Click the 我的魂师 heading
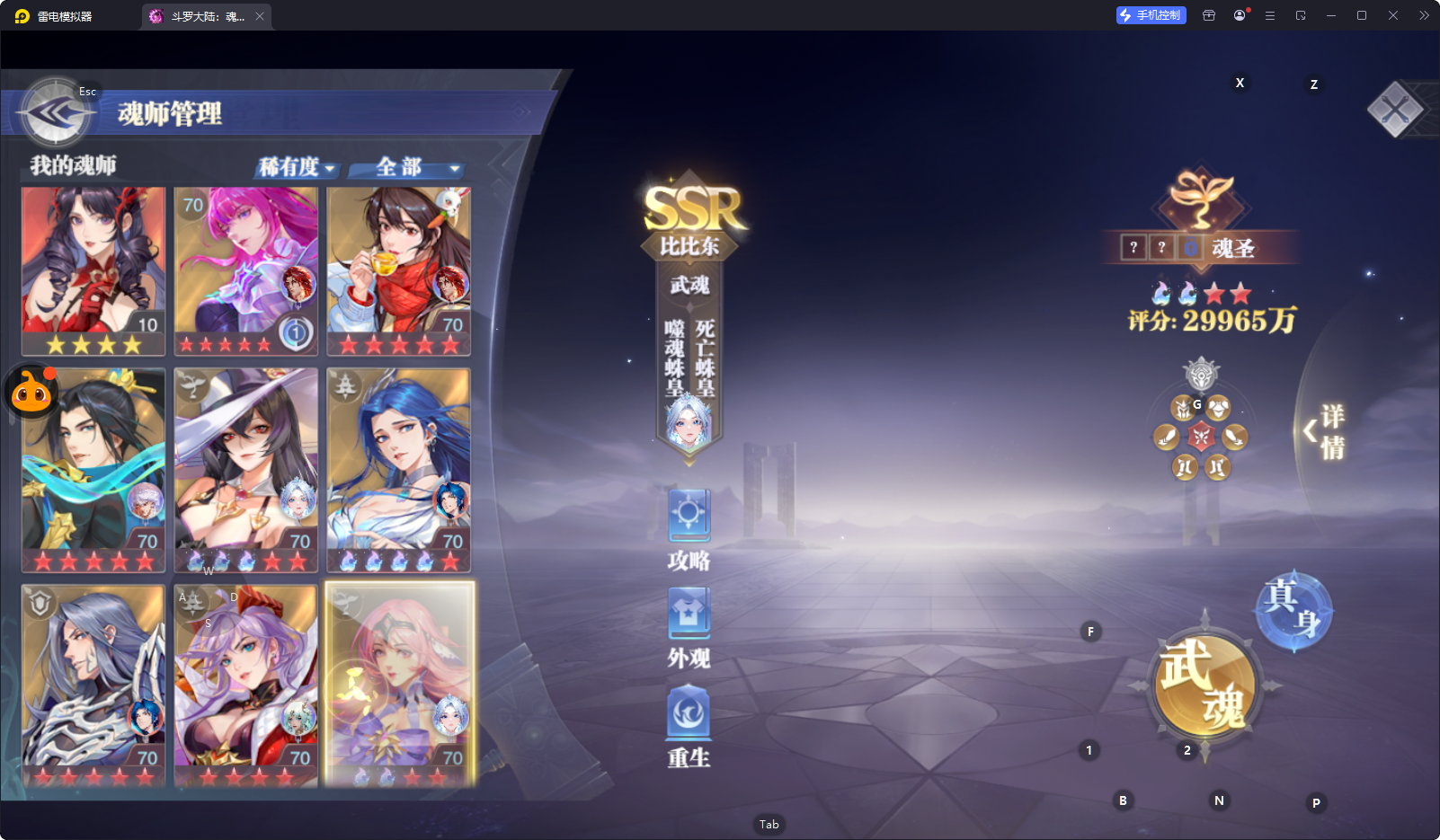Image resolution: width=1440 pixels, height=840 pixels. click(73, 165)
